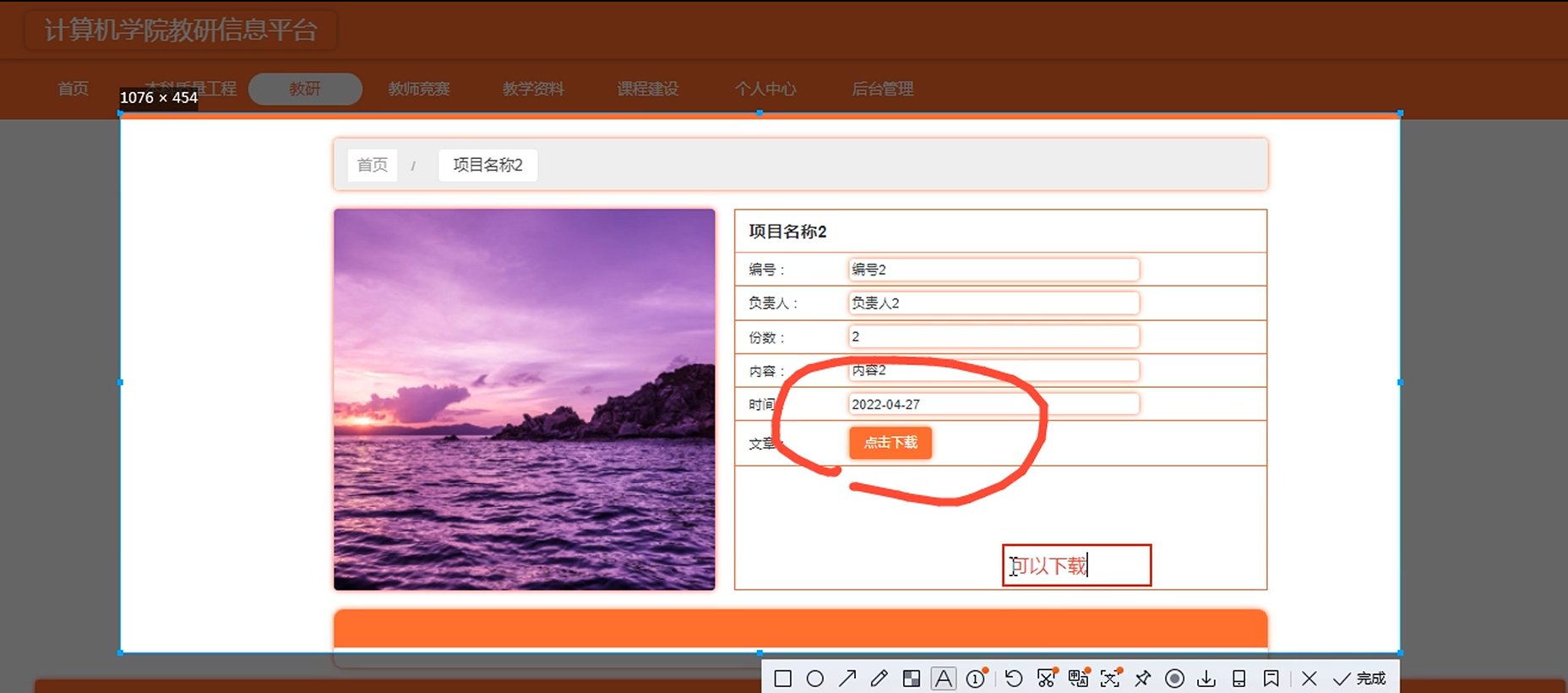Click the purple sunset seascape image

point(524,399)
